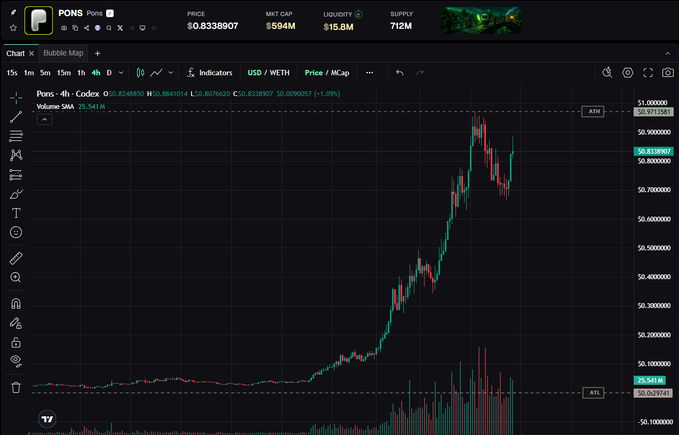Enter fullscreen chart mode

648,73
